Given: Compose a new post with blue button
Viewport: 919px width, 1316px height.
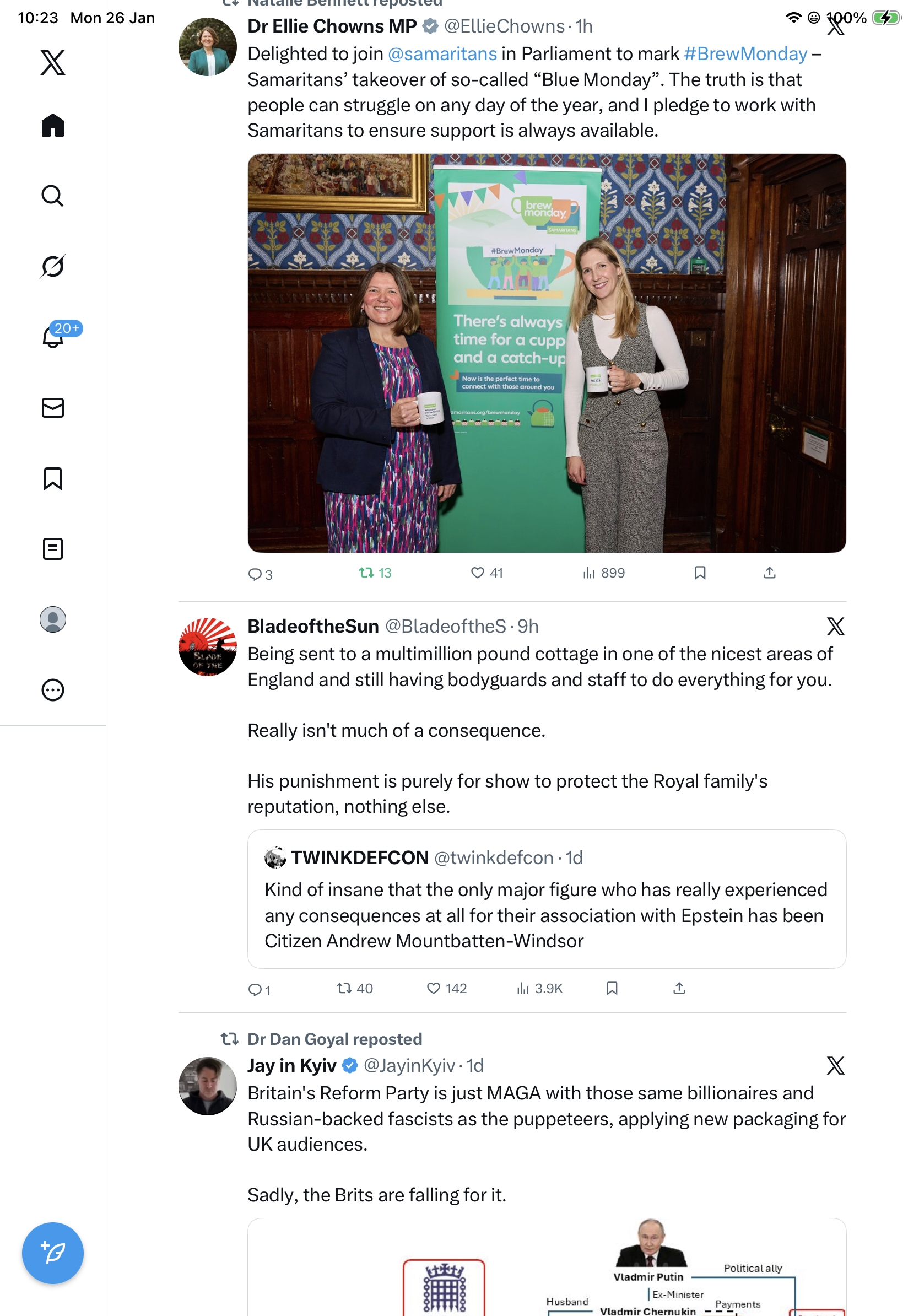Looking at the screenshot, I should point(53,1253).
